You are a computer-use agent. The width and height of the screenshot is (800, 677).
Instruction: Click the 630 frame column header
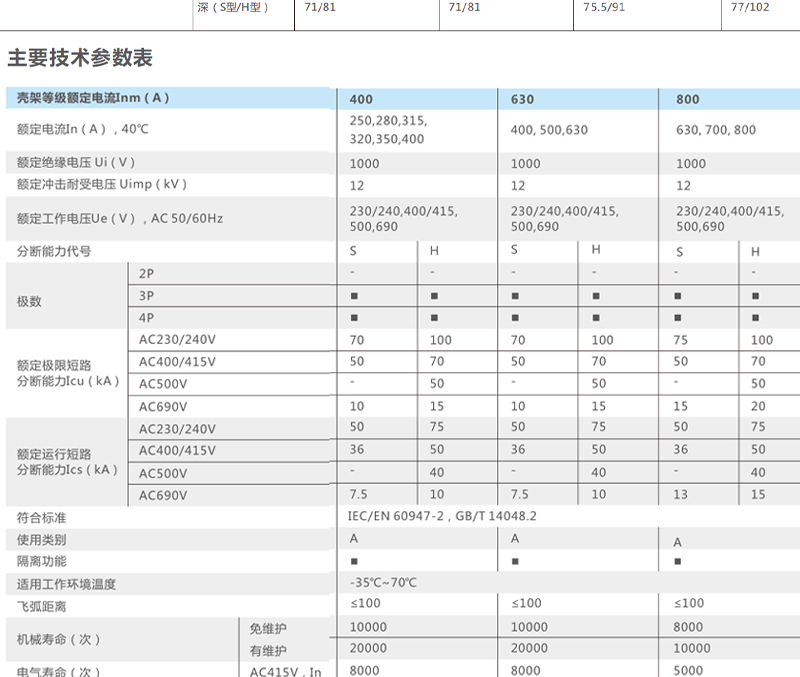coord(522,100)
